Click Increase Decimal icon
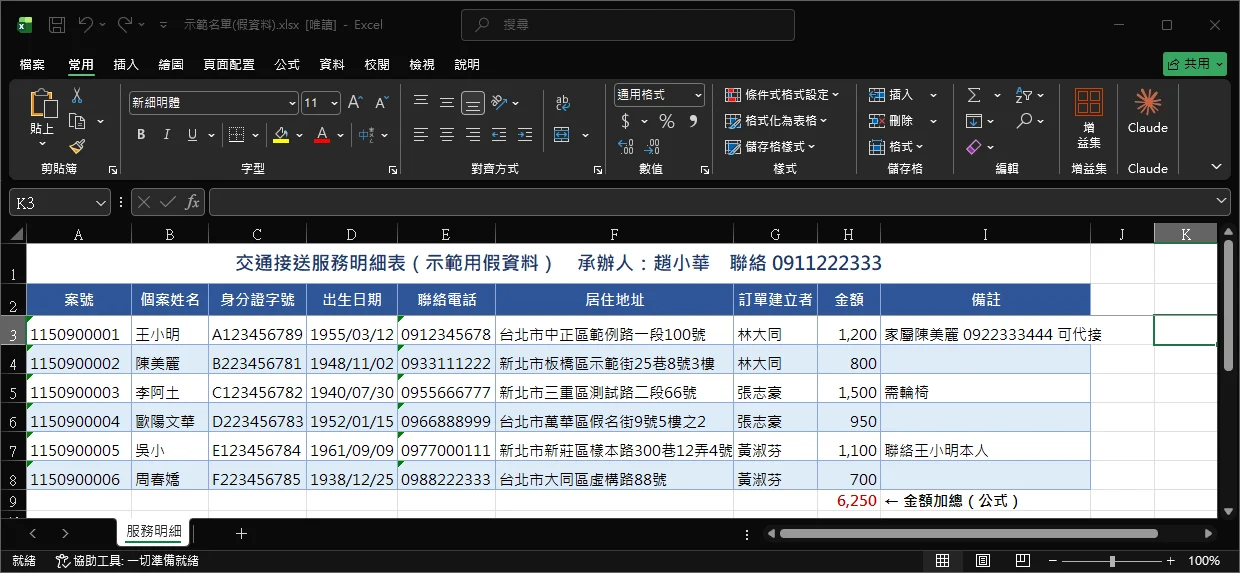This screenshot has width=1240, height=573. coord(626,147)
